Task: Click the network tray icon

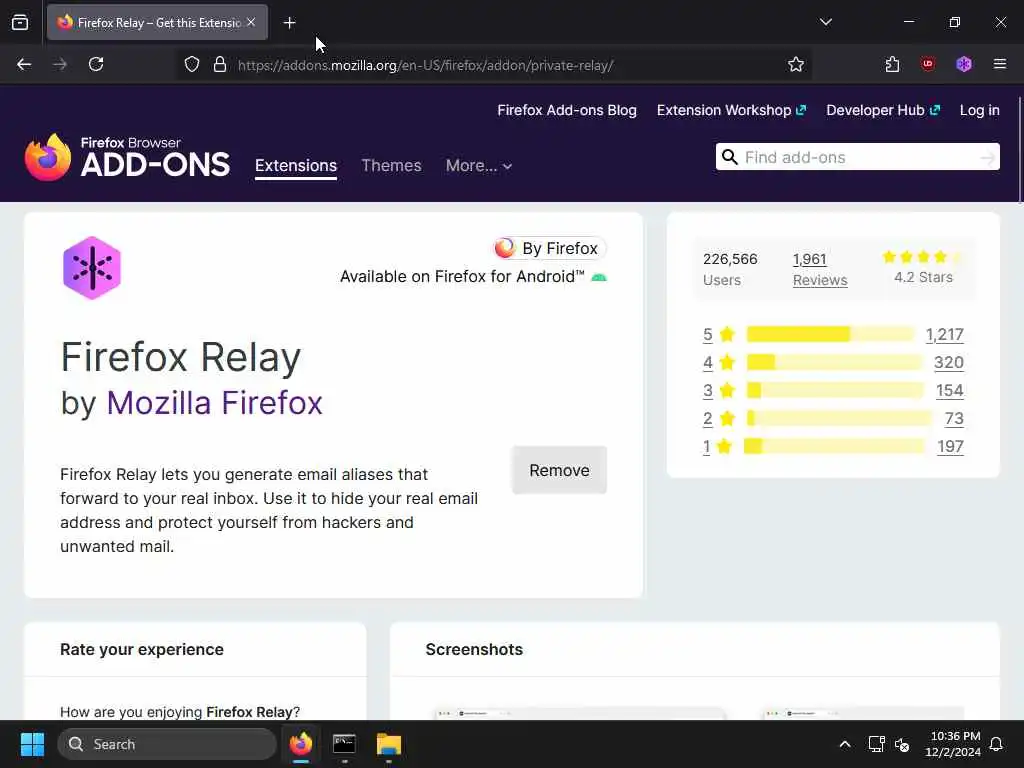Action: (x=876, y=744)
